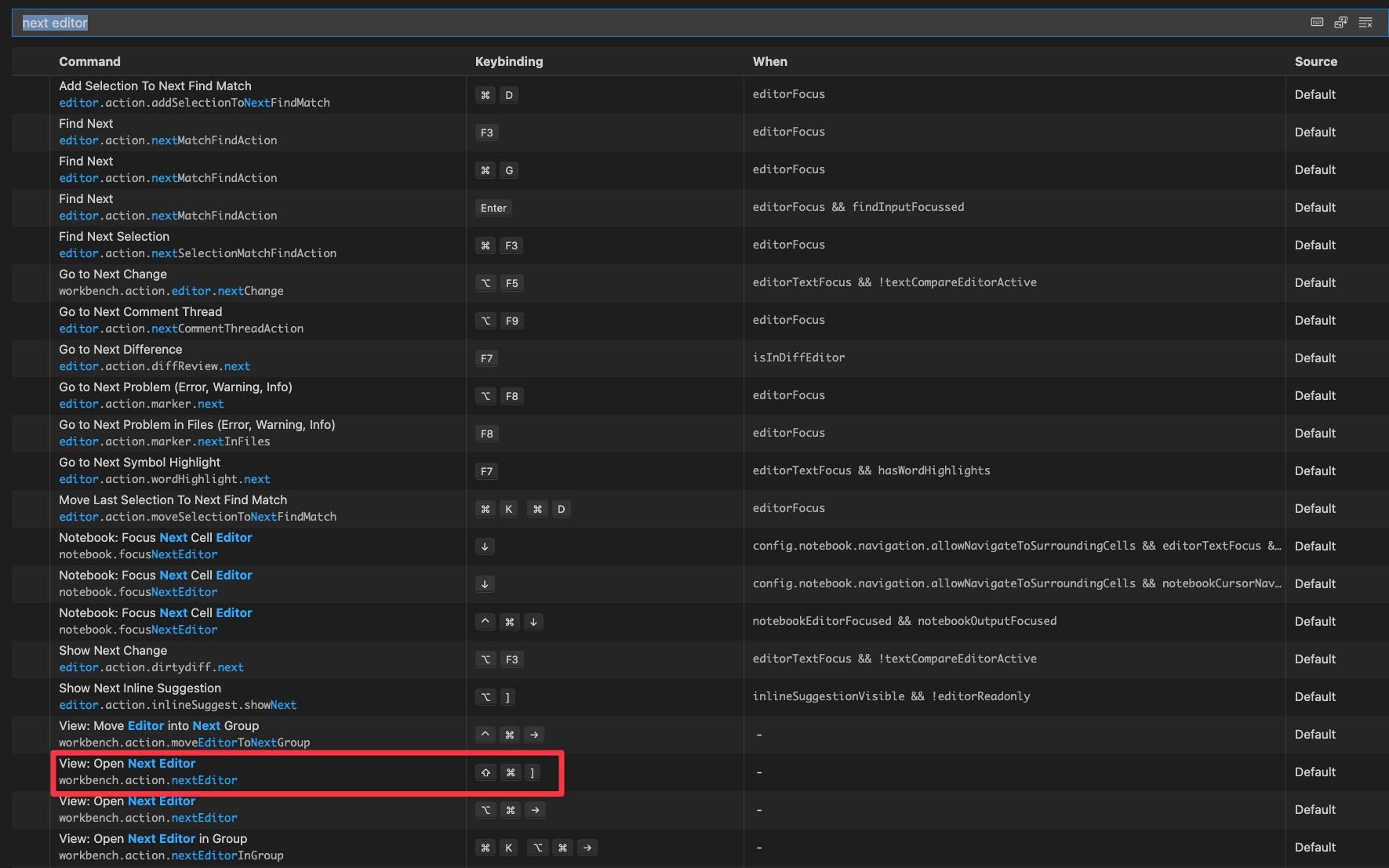The height and width of the screenshot is (868, 1389).
Task: Select 'Go to Next Comment Thread' command
Action: tap(140, 311)
